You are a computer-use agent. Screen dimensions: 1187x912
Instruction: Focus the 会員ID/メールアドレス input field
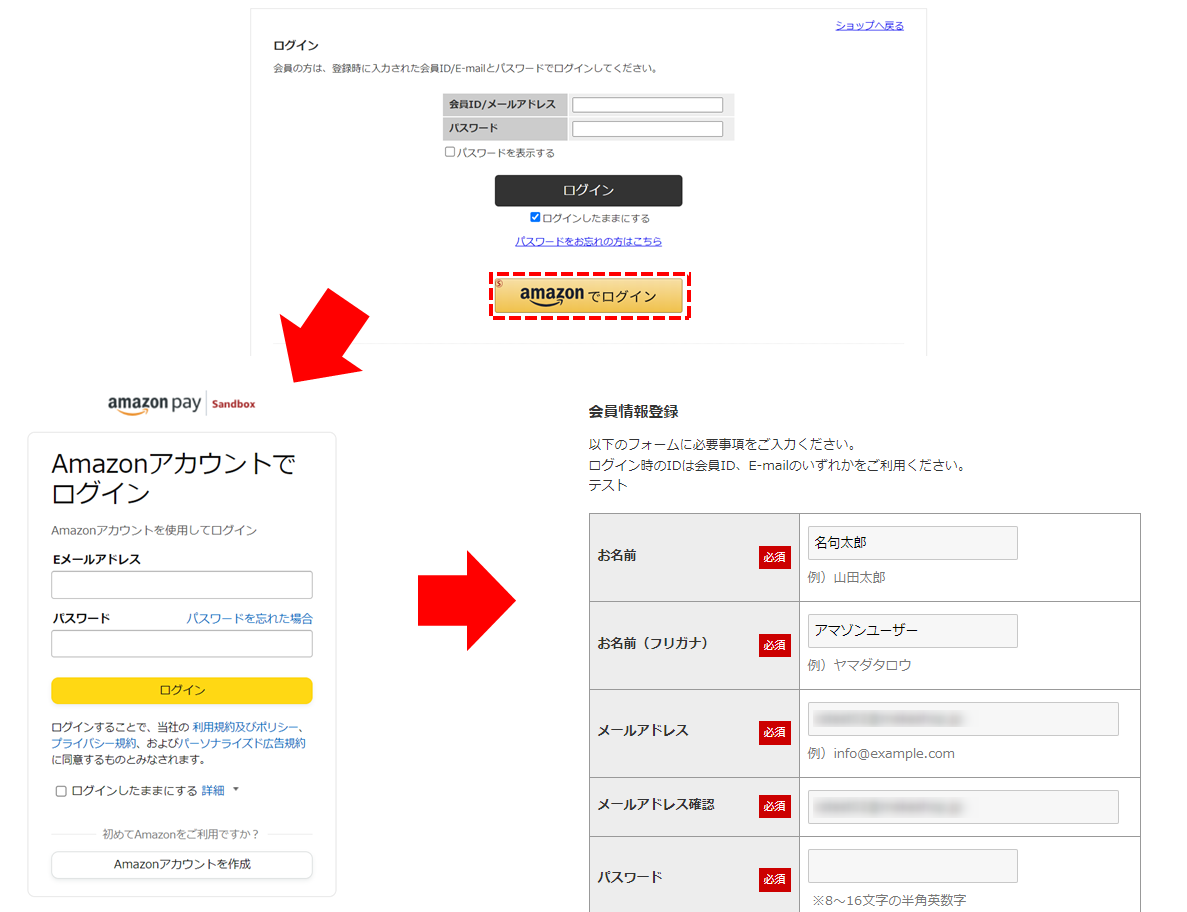click(x=647, y=104)
